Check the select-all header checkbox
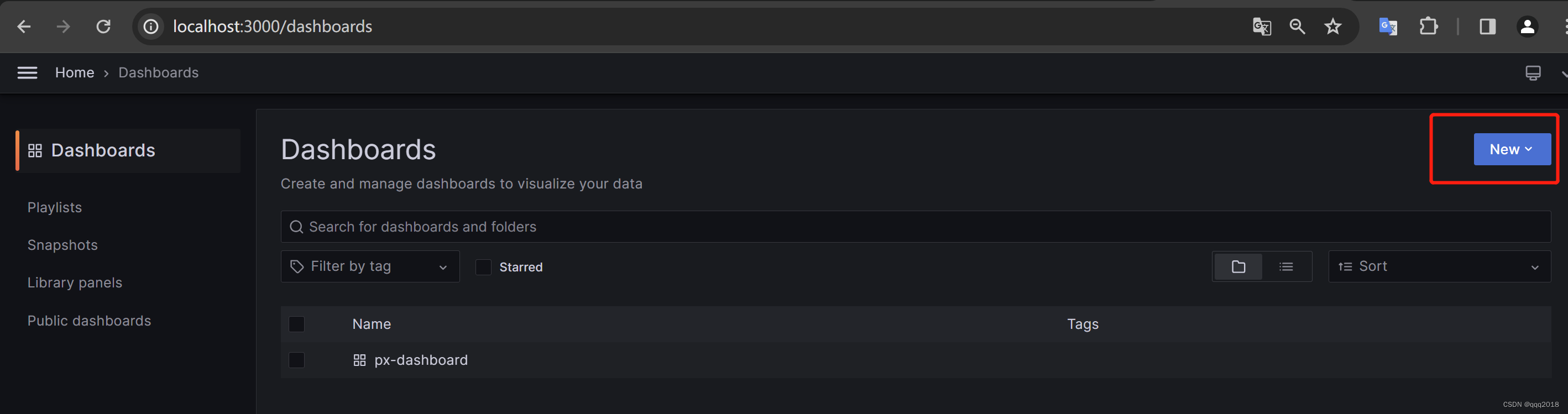Viewport: 1568px width, 414px height. pos(296,324)
